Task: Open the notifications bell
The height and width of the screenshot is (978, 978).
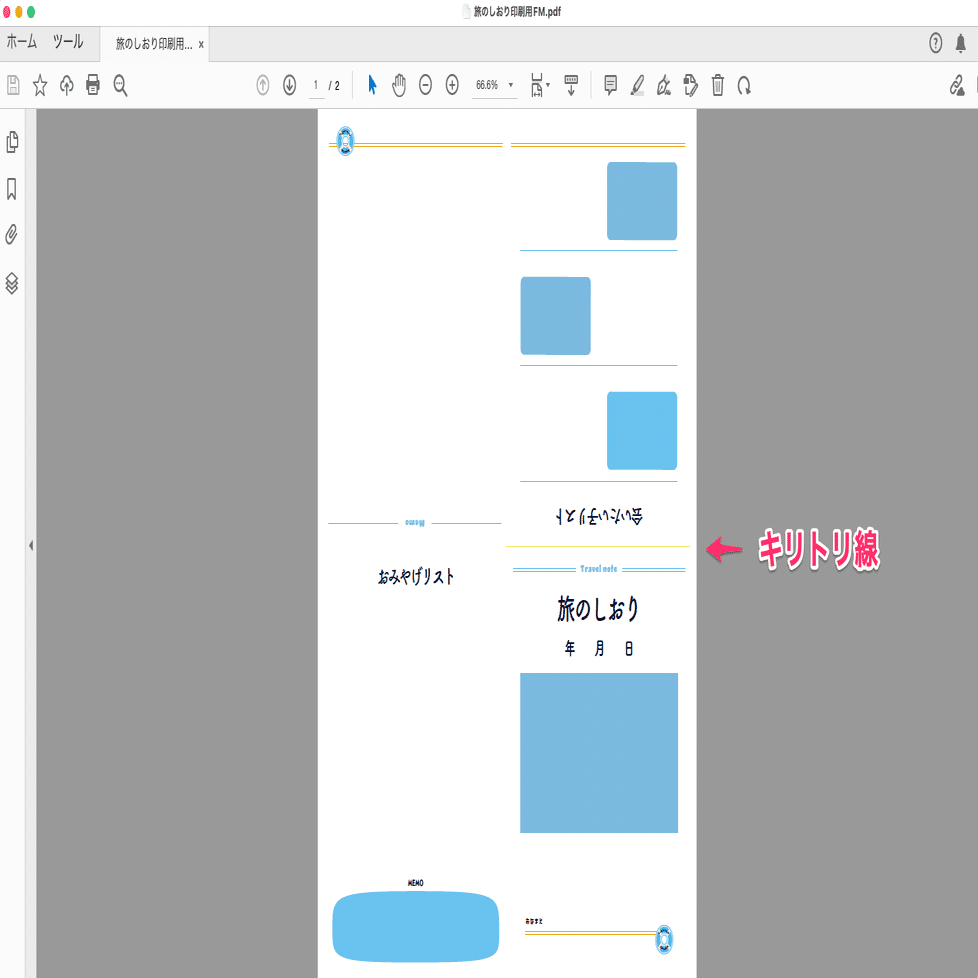Action: 961,43
